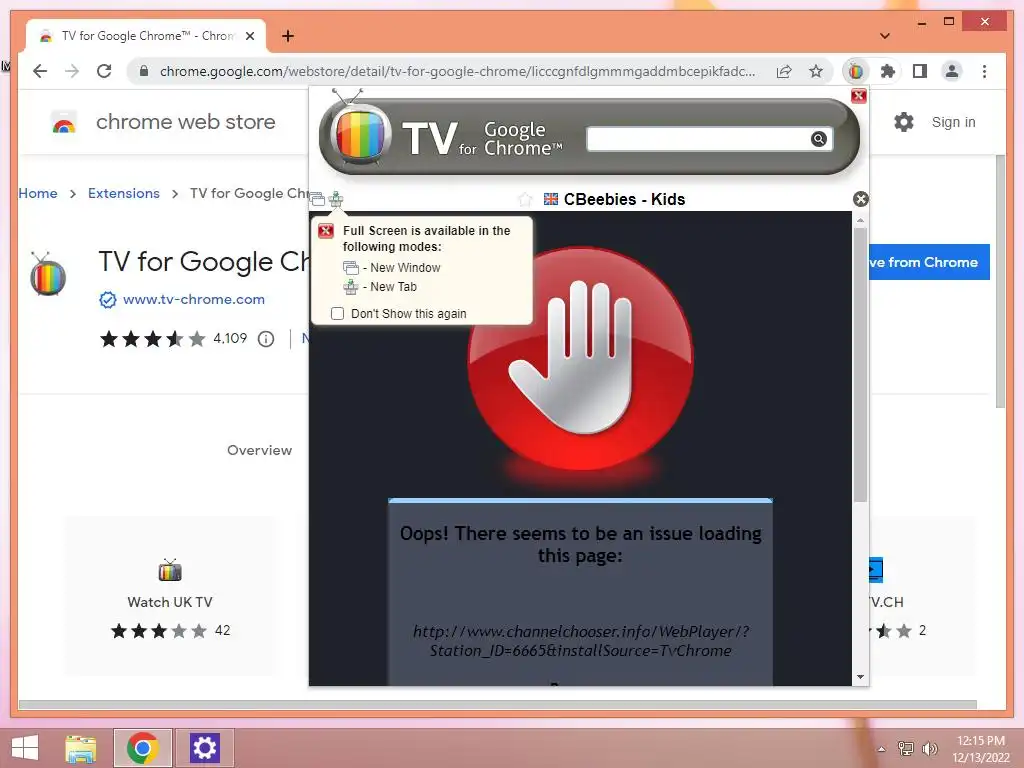The image size is (1024, 768).
Task: Open a new browser tab
Action: pyautogui.click(x=288, y=36)
